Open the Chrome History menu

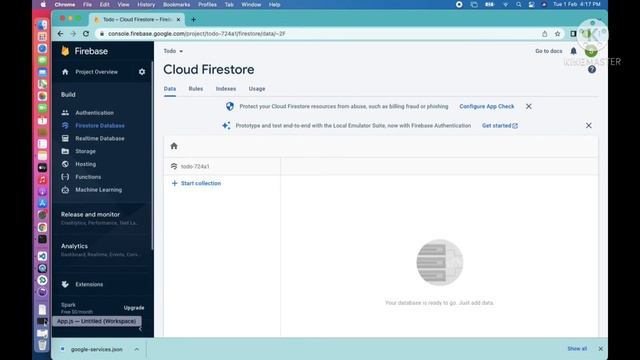click(146, 4)
